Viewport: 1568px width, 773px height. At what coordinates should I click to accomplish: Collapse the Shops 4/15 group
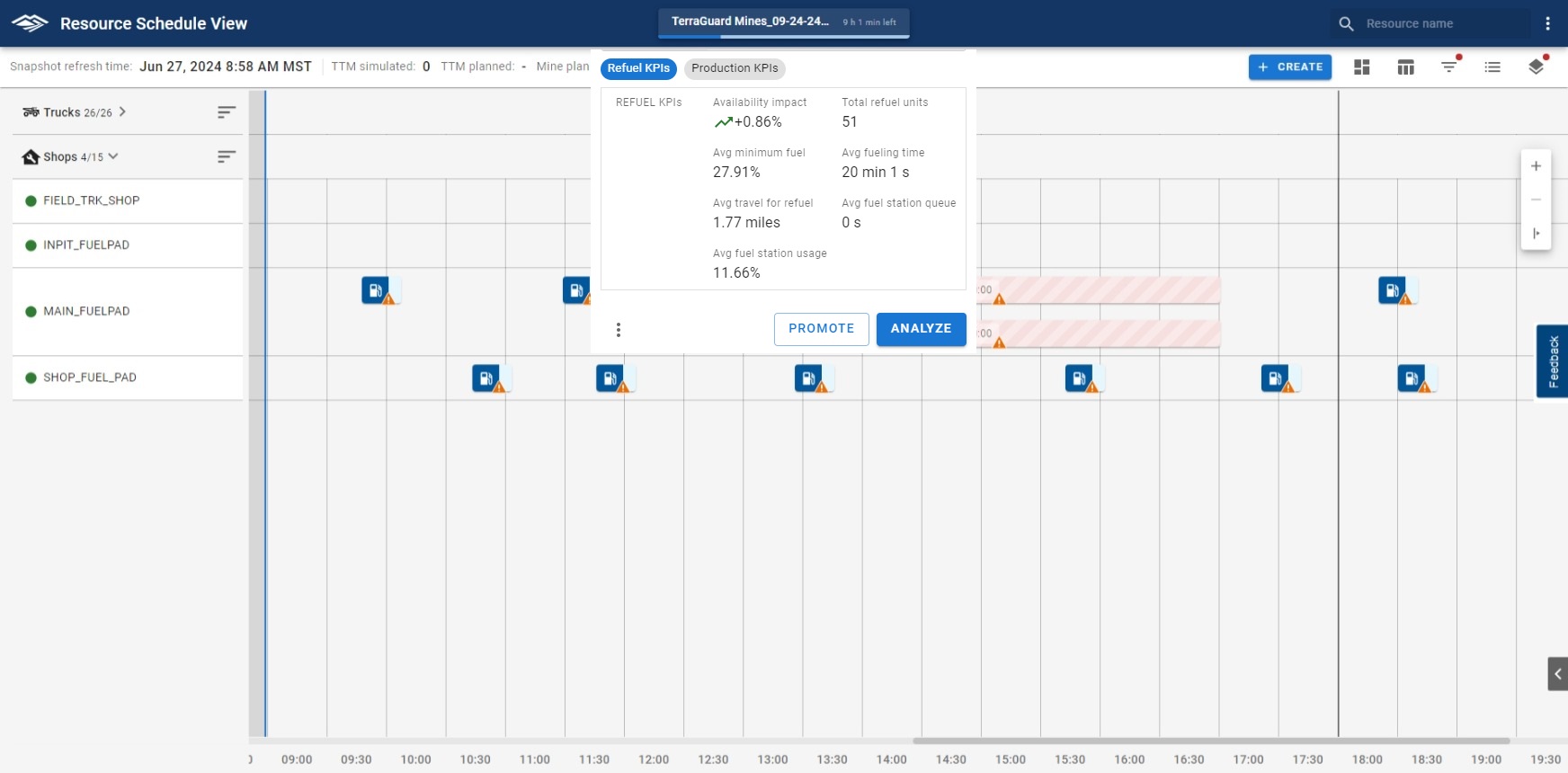tap(113, 156)
